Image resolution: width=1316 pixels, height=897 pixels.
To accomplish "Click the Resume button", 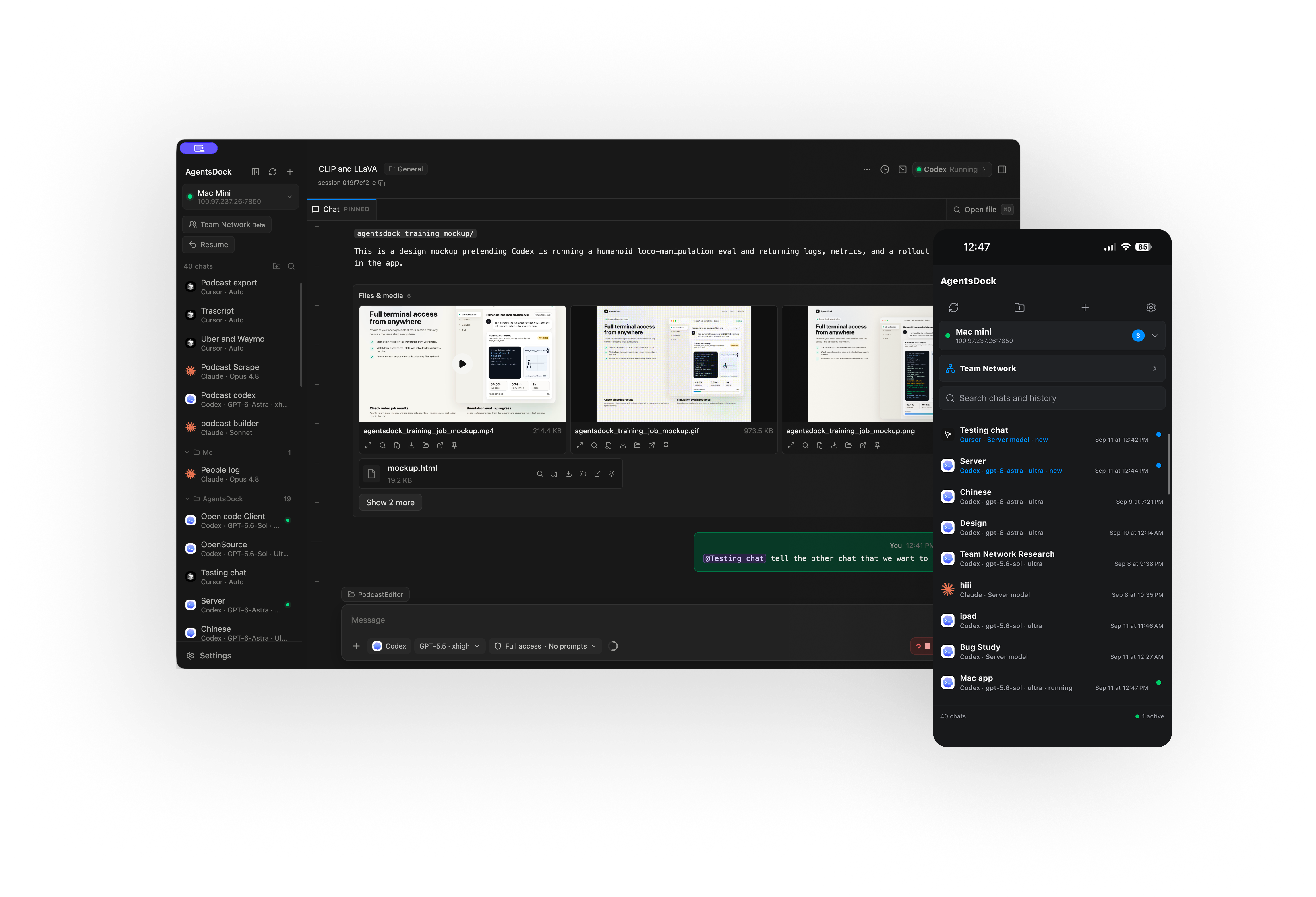I will 208,245.
